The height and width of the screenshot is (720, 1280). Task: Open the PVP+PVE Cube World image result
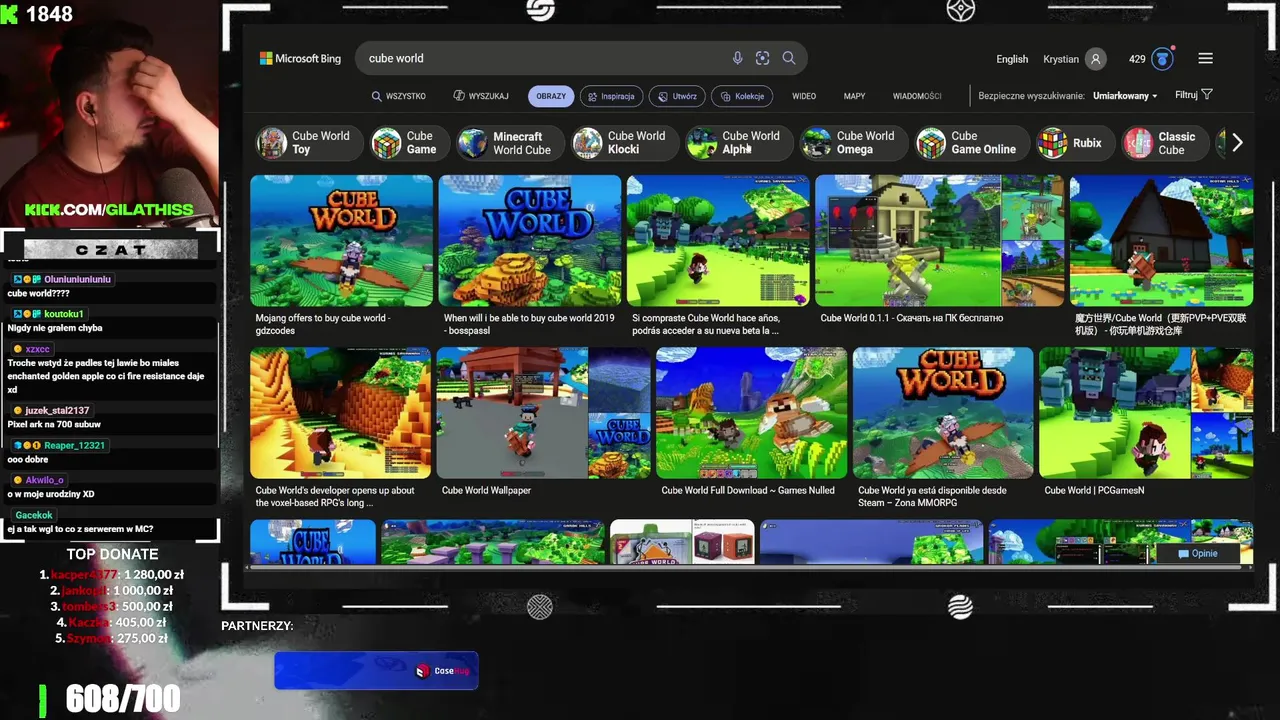(x=1161, y=241)
